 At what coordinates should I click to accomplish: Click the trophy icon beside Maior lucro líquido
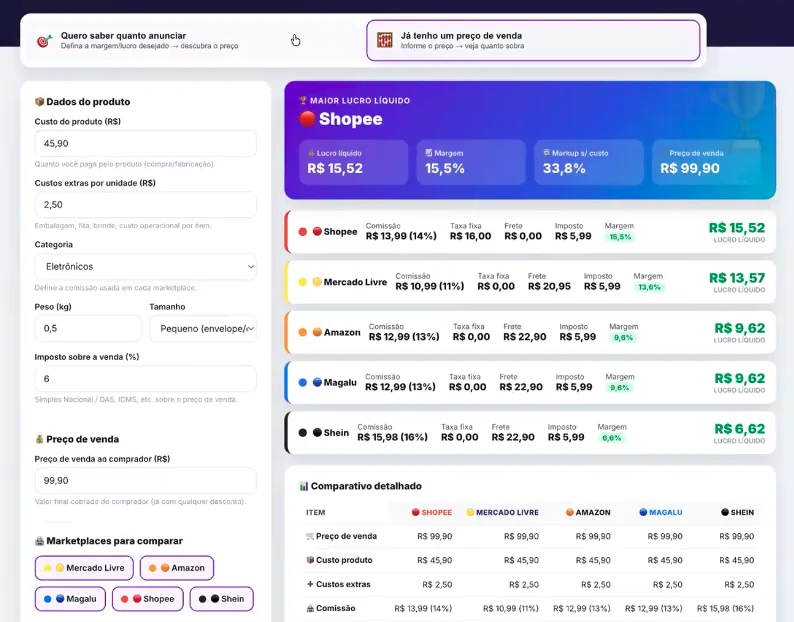pos(303,100)
